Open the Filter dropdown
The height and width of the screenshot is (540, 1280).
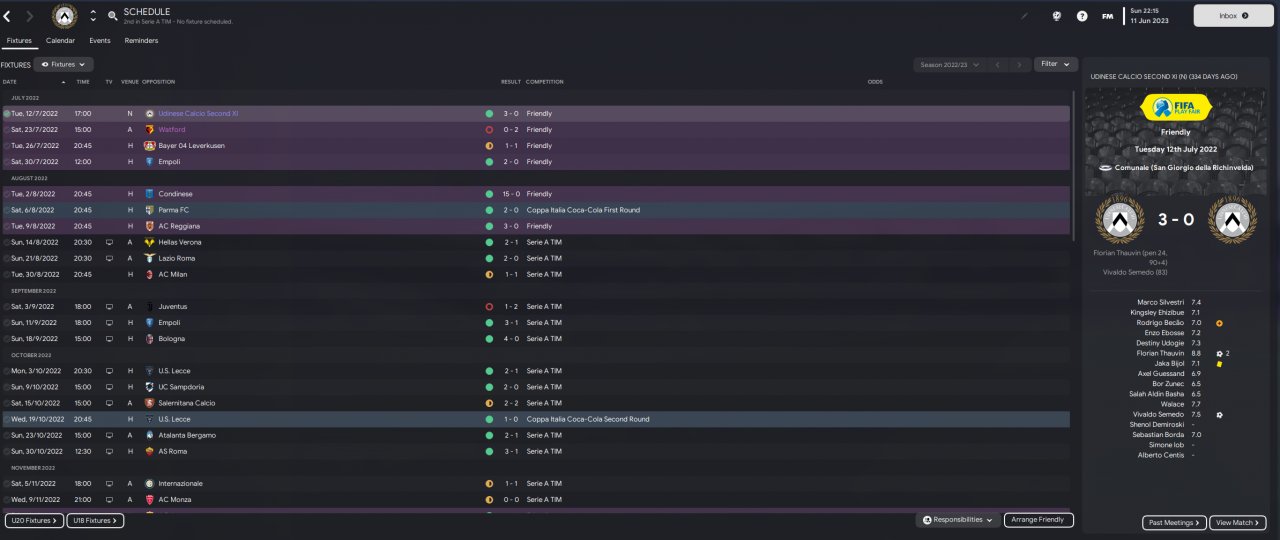click(x=1056, y=64)
